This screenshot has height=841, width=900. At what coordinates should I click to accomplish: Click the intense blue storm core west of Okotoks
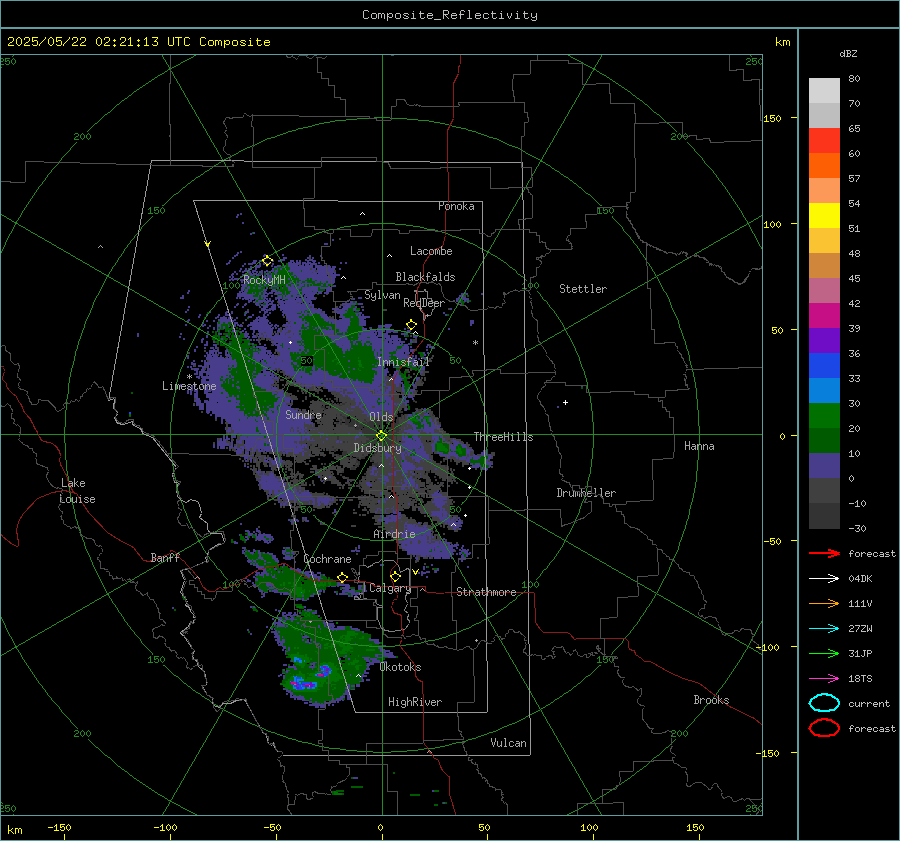click(304, 683)
